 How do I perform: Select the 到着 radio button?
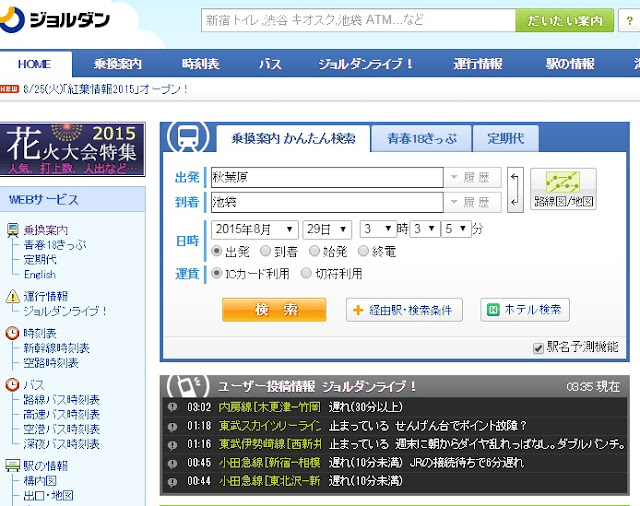[265, 251]
